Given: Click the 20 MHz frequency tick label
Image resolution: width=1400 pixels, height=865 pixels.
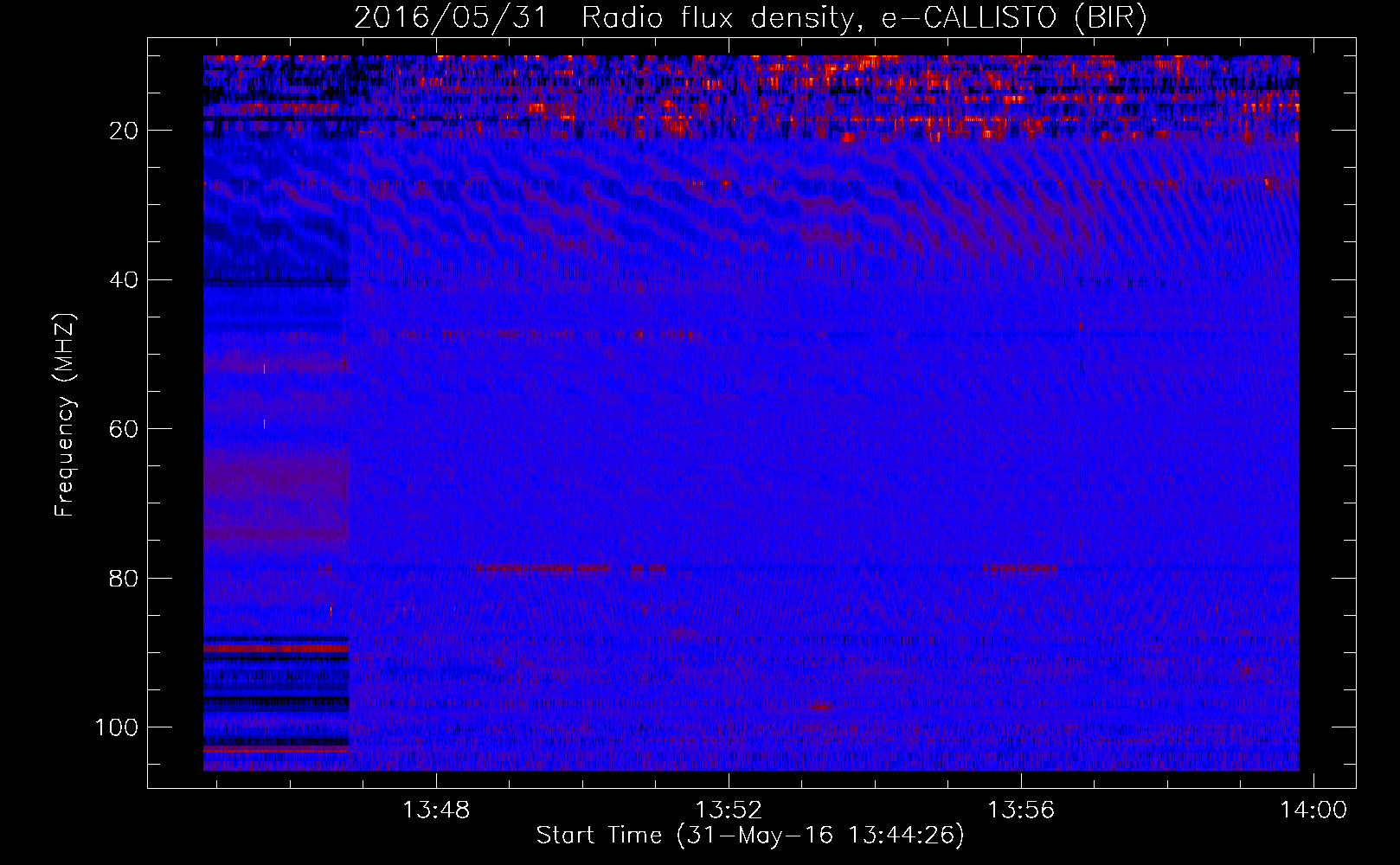Looking at the screenshot, I should click(124, 131).
